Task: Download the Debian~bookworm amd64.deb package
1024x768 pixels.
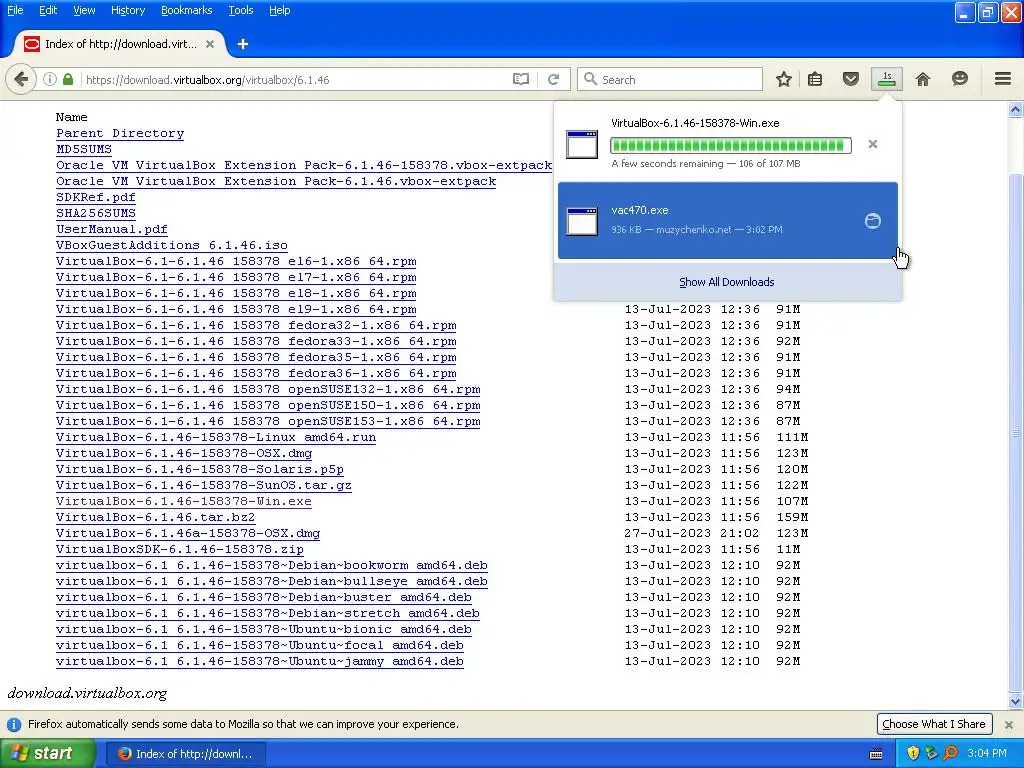Action: coord(272,566)
